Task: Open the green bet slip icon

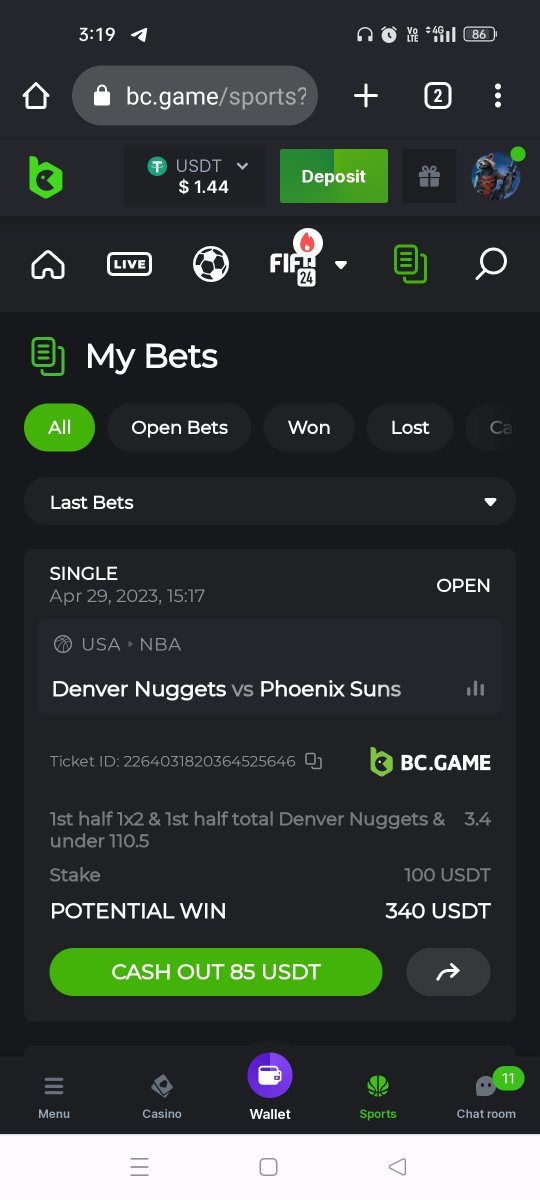Action: pyautogui.click(x=410, y=264)
